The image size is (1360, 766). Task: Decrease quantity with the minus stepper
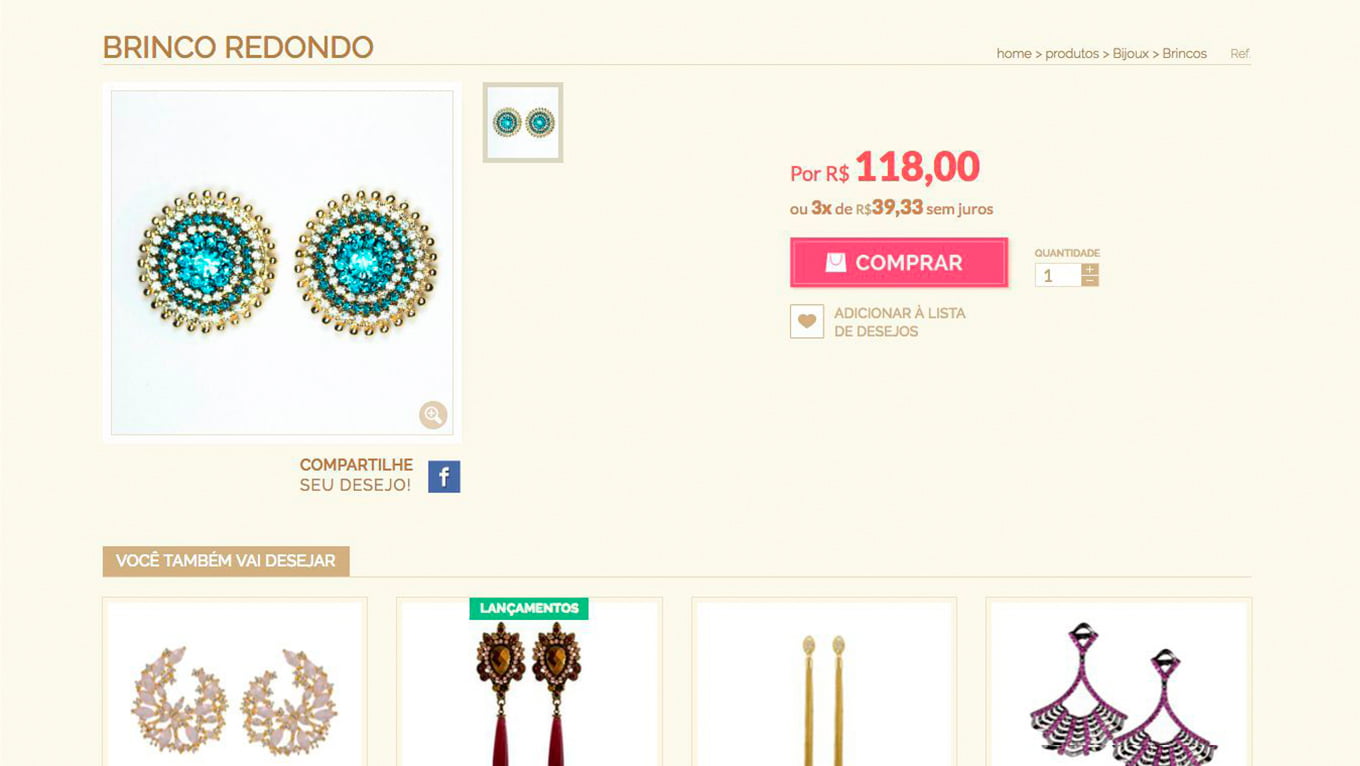[1090, 281]
